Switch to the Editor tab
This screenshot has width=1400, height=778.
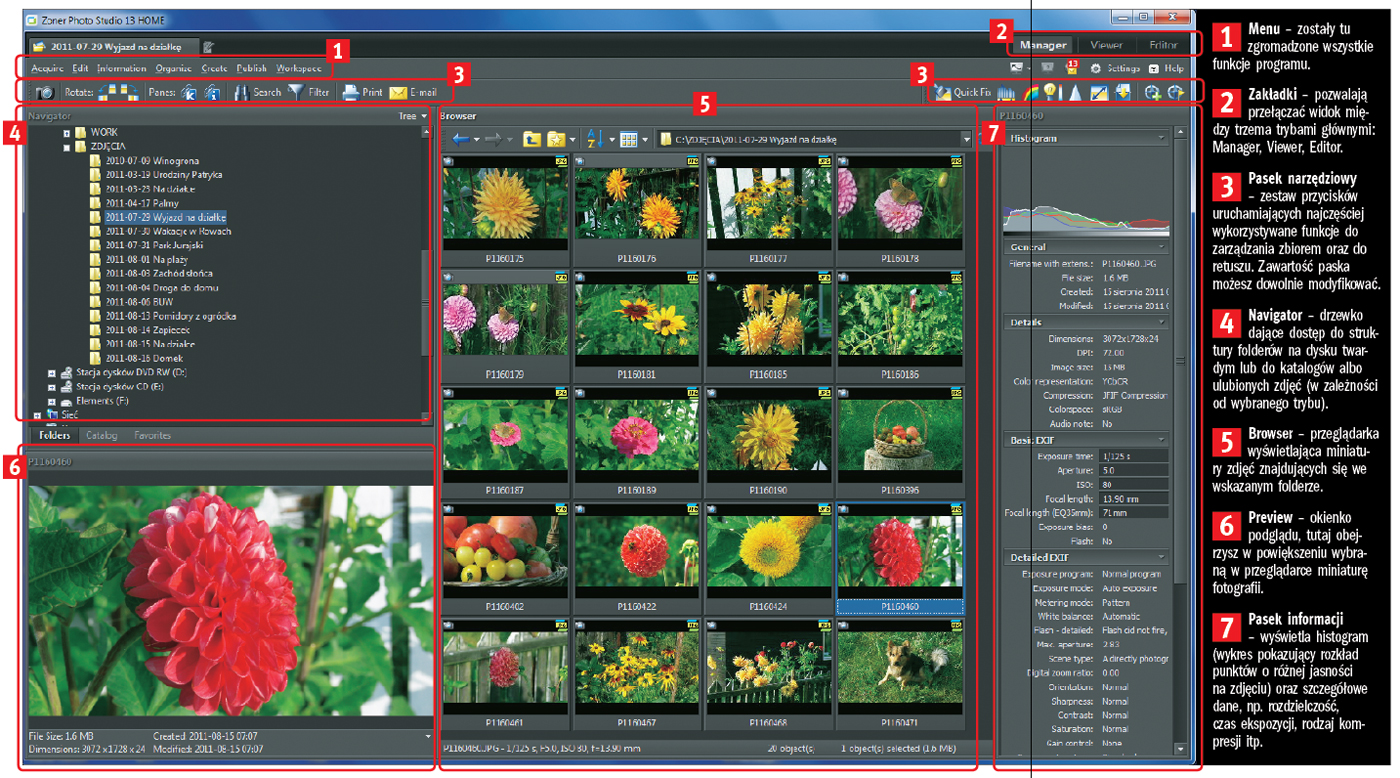tap(1162, 45)
